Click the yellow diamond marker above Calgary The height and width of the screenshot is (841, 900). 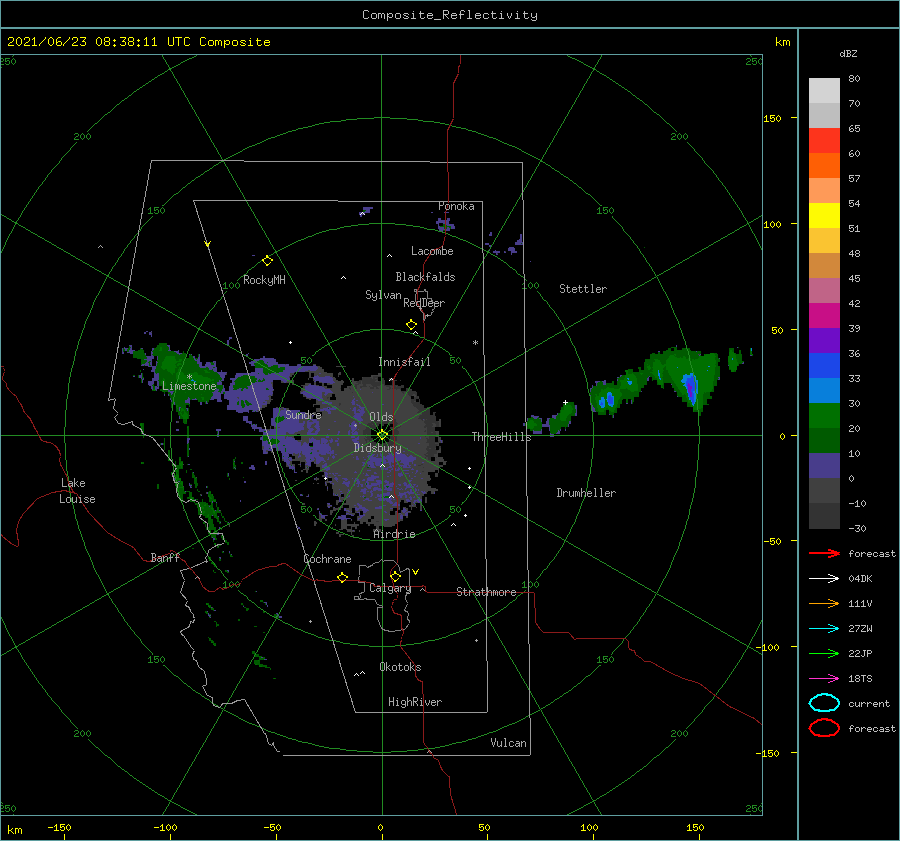point(395,576)
